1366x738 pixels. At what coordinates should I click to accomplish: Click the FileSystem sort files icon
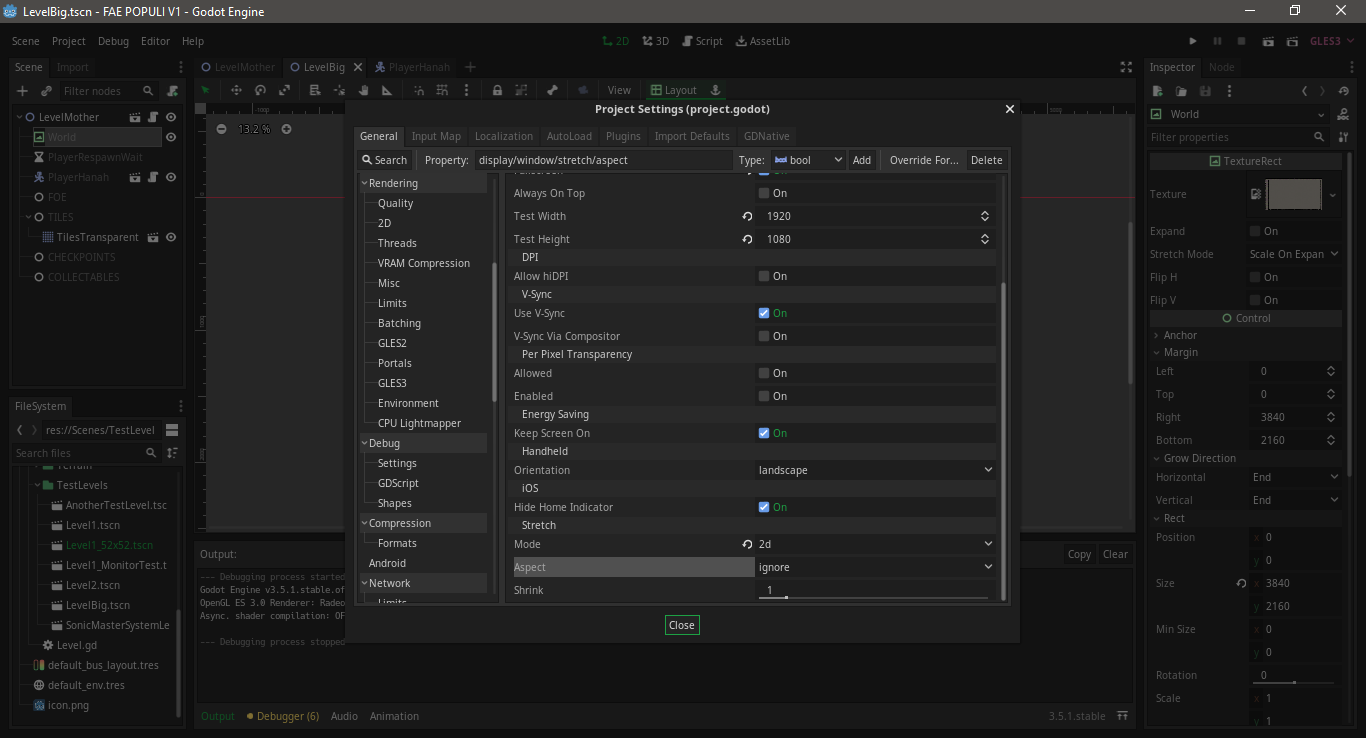coord(172,453)
